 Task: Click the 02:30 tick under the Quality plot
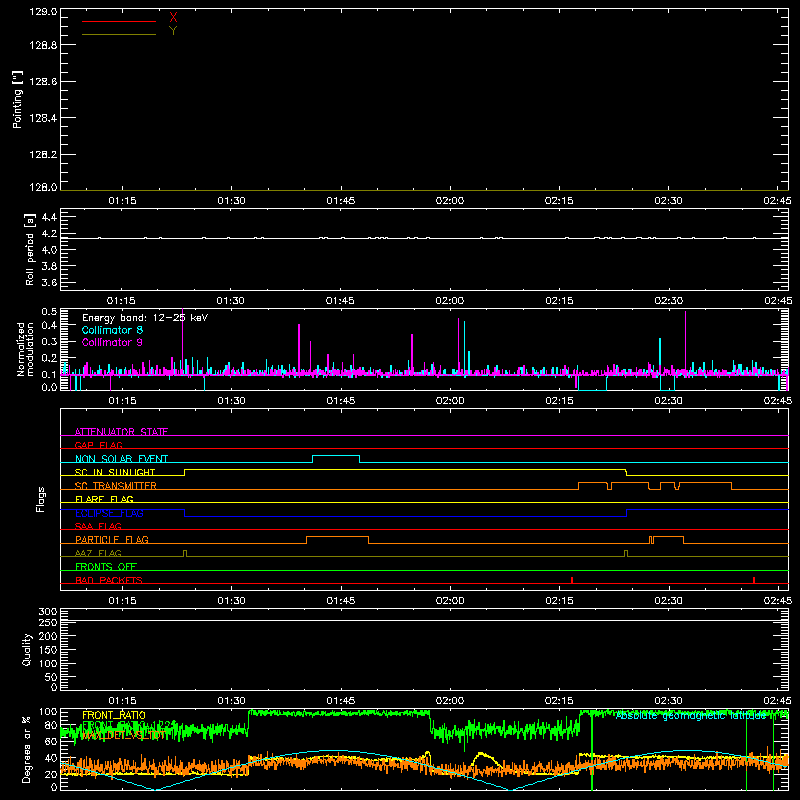668,701
